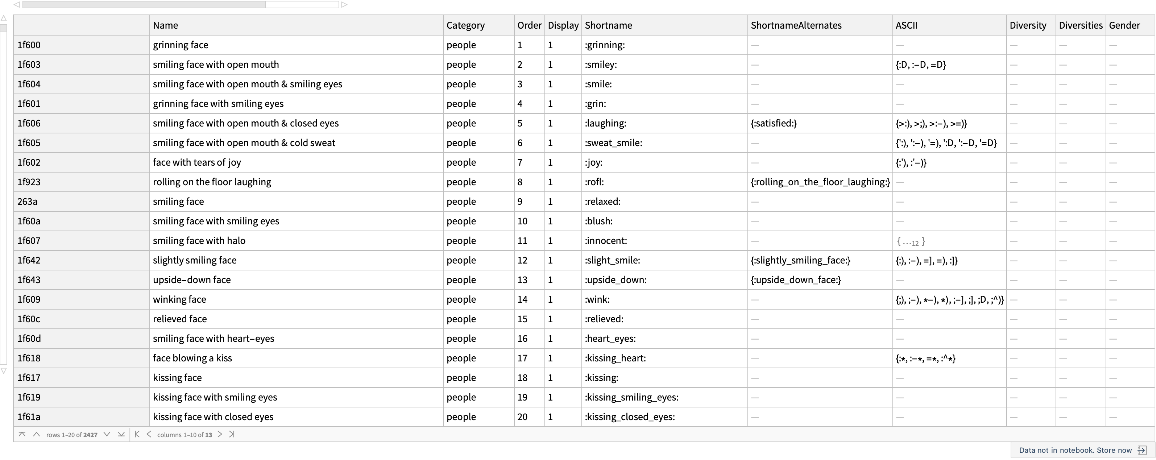Click the store data arrow icon
The width and height of the screenshot is (1156, 460).
click(1141, 450)
